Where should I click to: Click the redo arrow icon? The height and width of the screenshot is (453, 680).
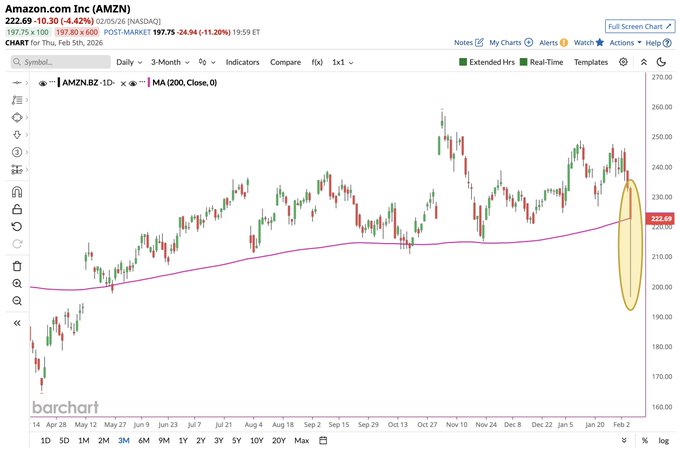tap(17, 244)
